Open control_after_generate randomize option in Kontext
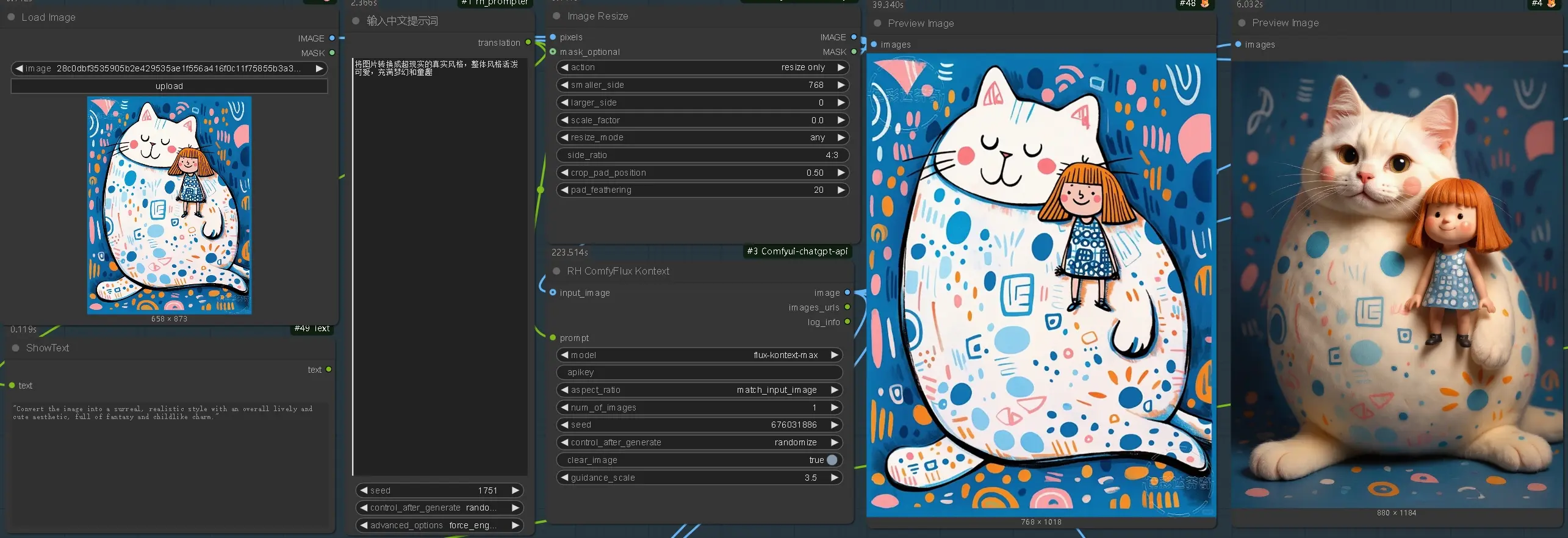1568x538 pixels. click(700, 442)
